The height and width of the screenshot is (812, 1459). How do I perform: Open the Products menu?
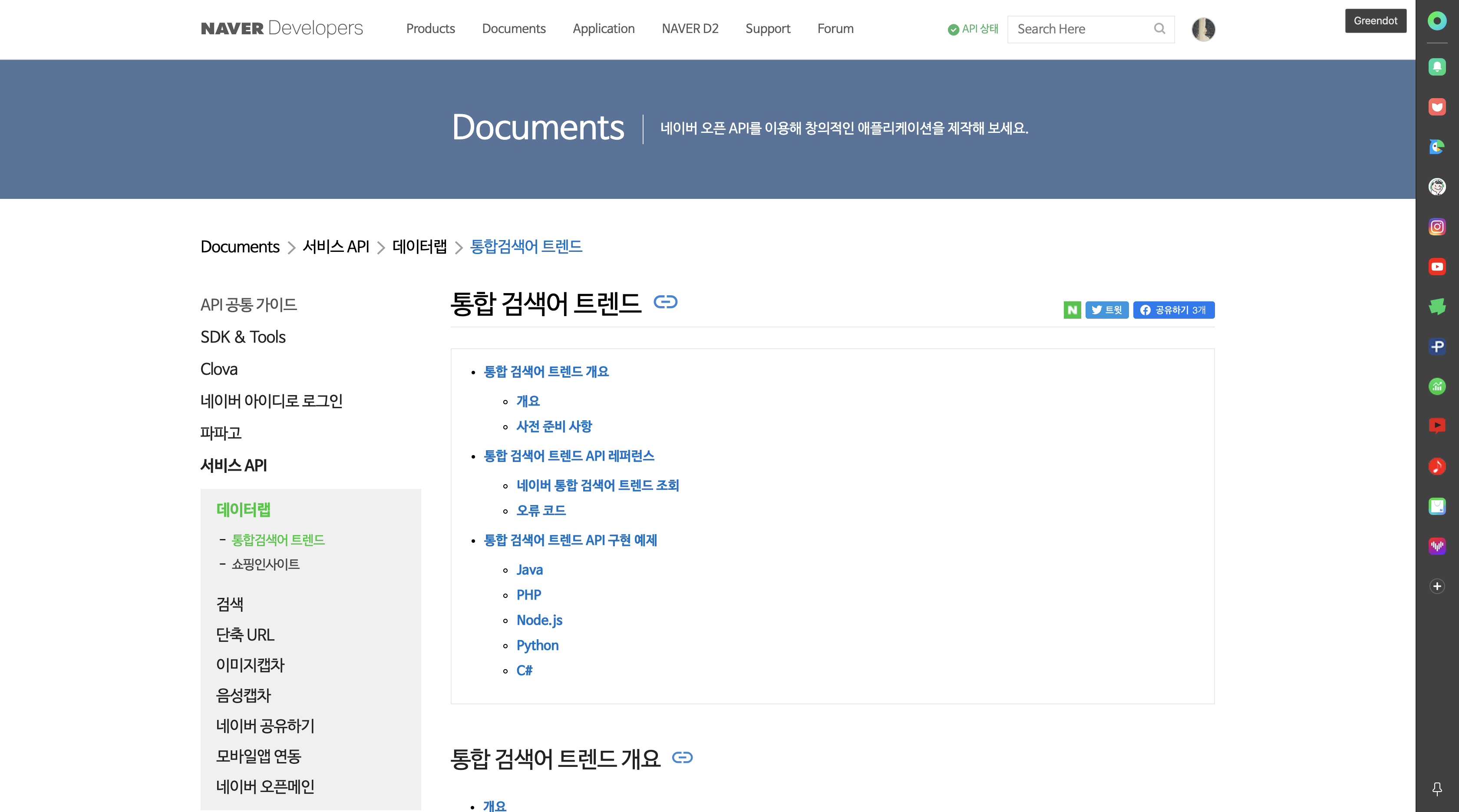pos(430,29)
